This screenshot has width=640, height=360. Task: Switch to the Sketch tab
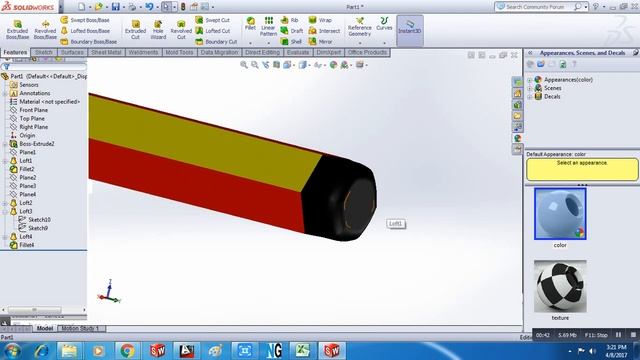pyautogui.click(x=44, y=52)
